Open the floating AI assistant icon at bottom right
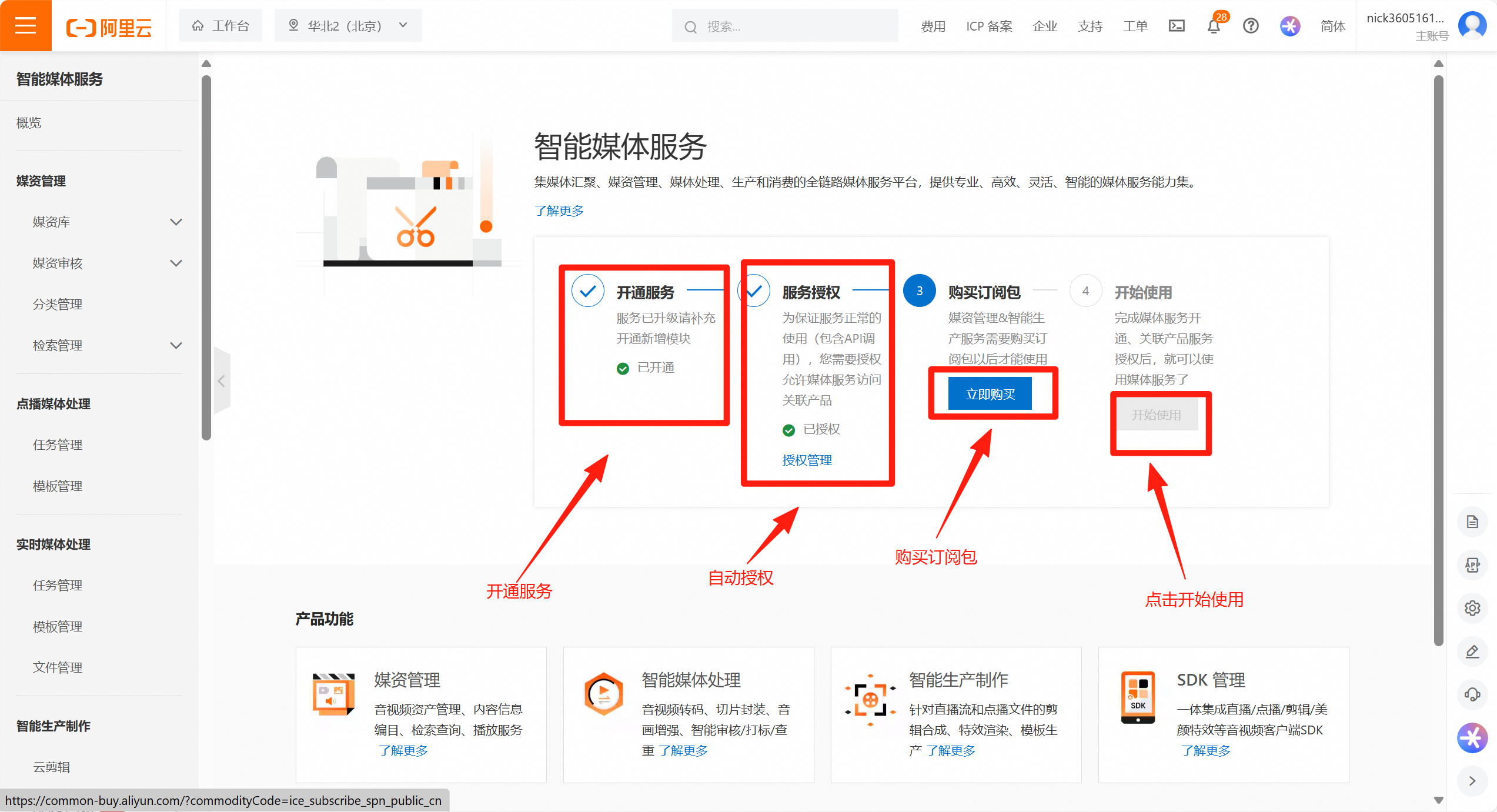 [1472, 737]
